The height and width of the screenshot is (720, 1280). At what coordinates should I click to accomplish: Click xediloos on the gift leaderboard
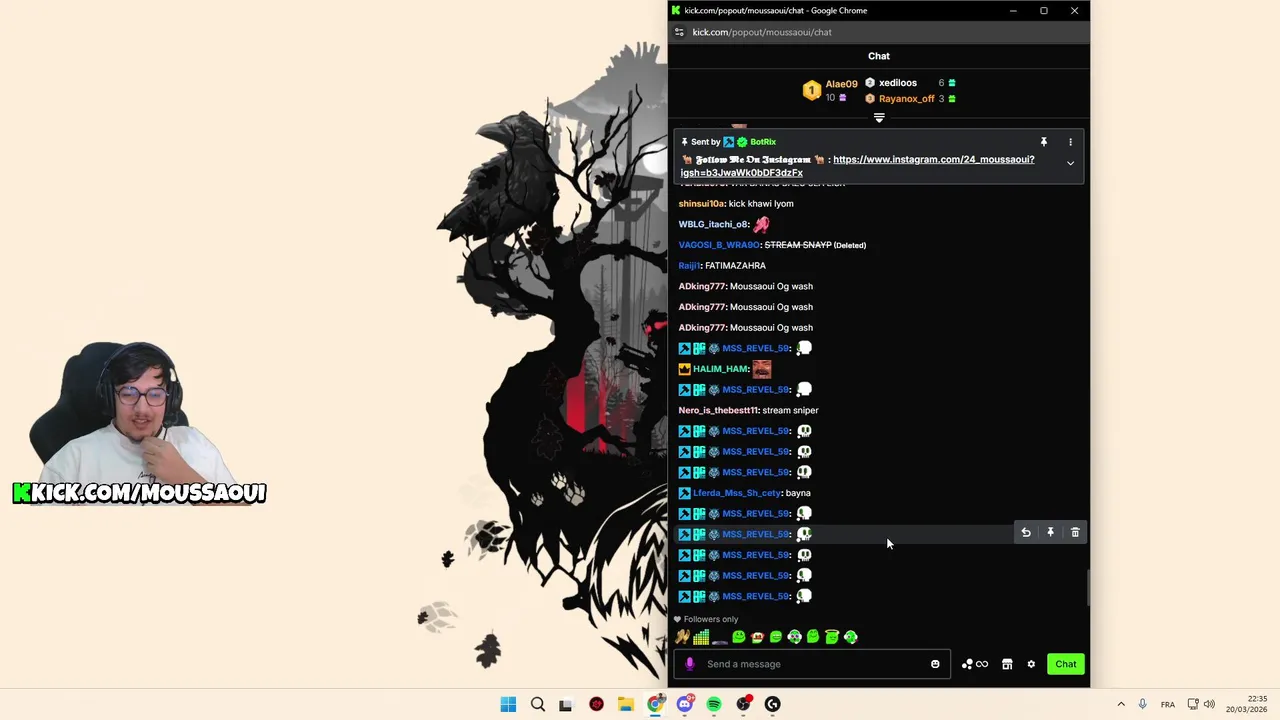898,83
